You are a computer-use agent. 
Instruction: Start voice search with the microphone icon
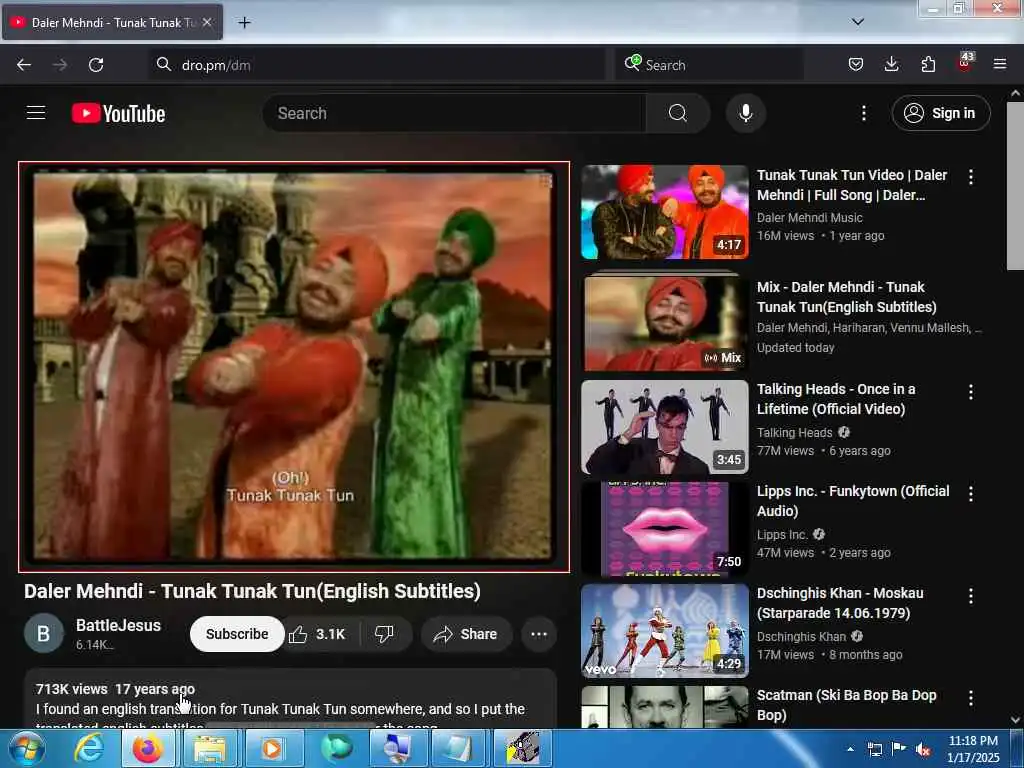(745, 113)
